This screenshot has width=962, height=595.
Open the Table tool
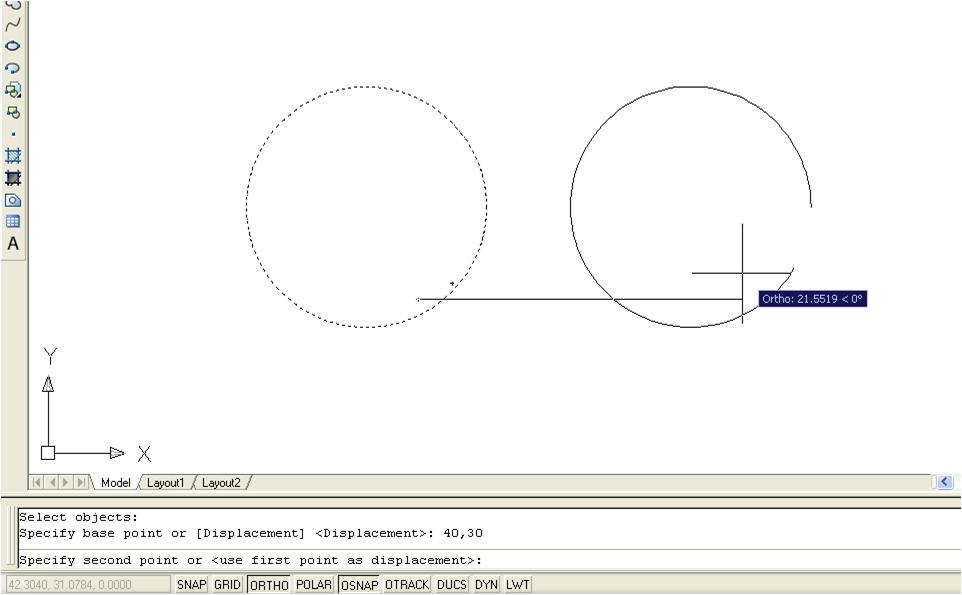pyautogui.click(x=13, y=221)
